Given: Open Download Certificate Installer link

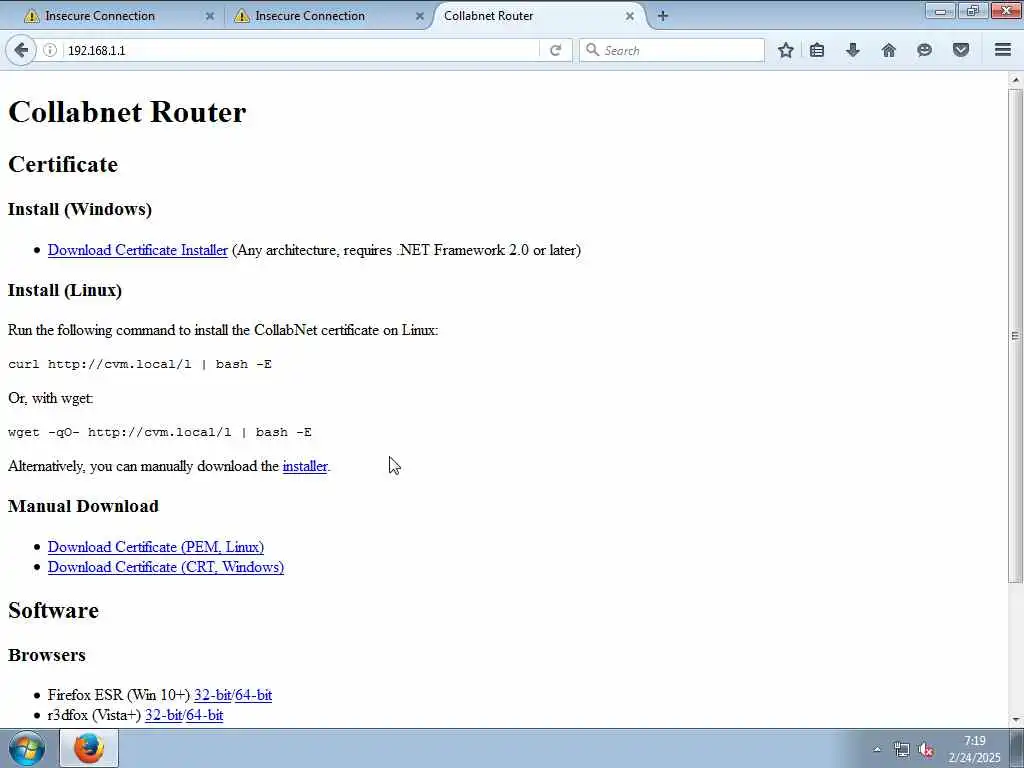Looking at the screenshot, I should [x=138, y=250].
